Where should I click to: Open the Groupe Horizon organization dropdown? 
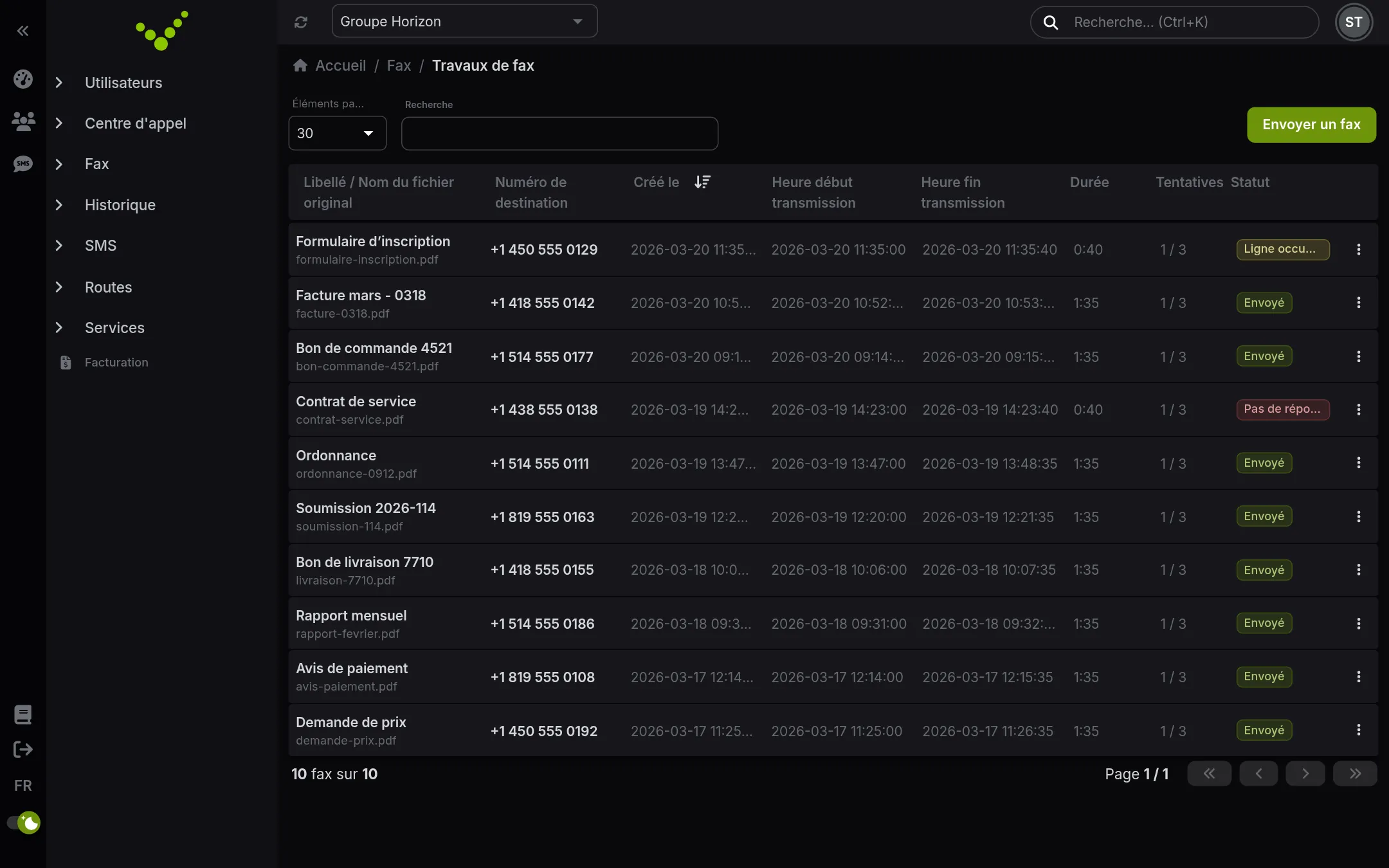point(464,21)
